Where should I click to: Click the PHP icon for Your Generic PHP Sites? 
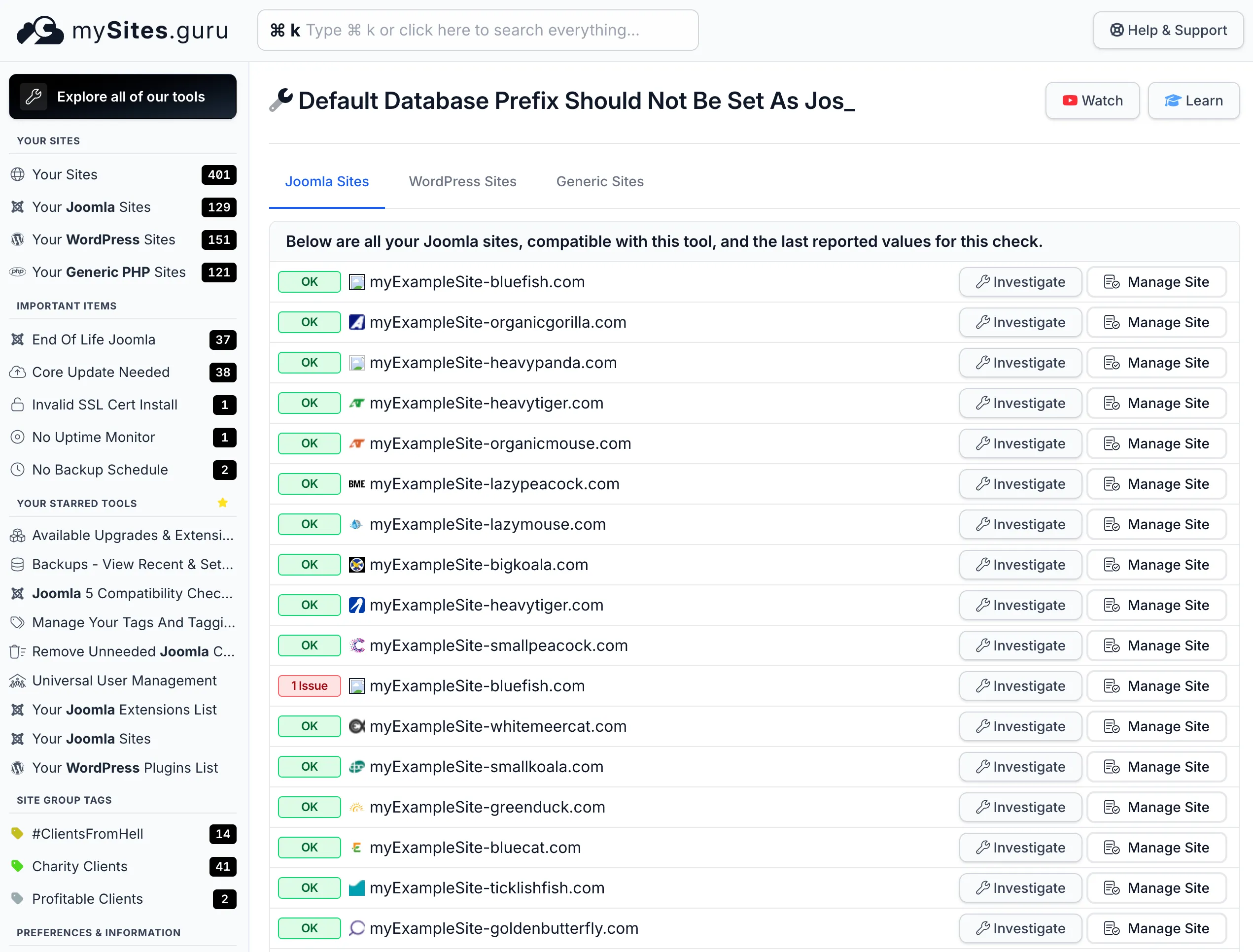18,272
